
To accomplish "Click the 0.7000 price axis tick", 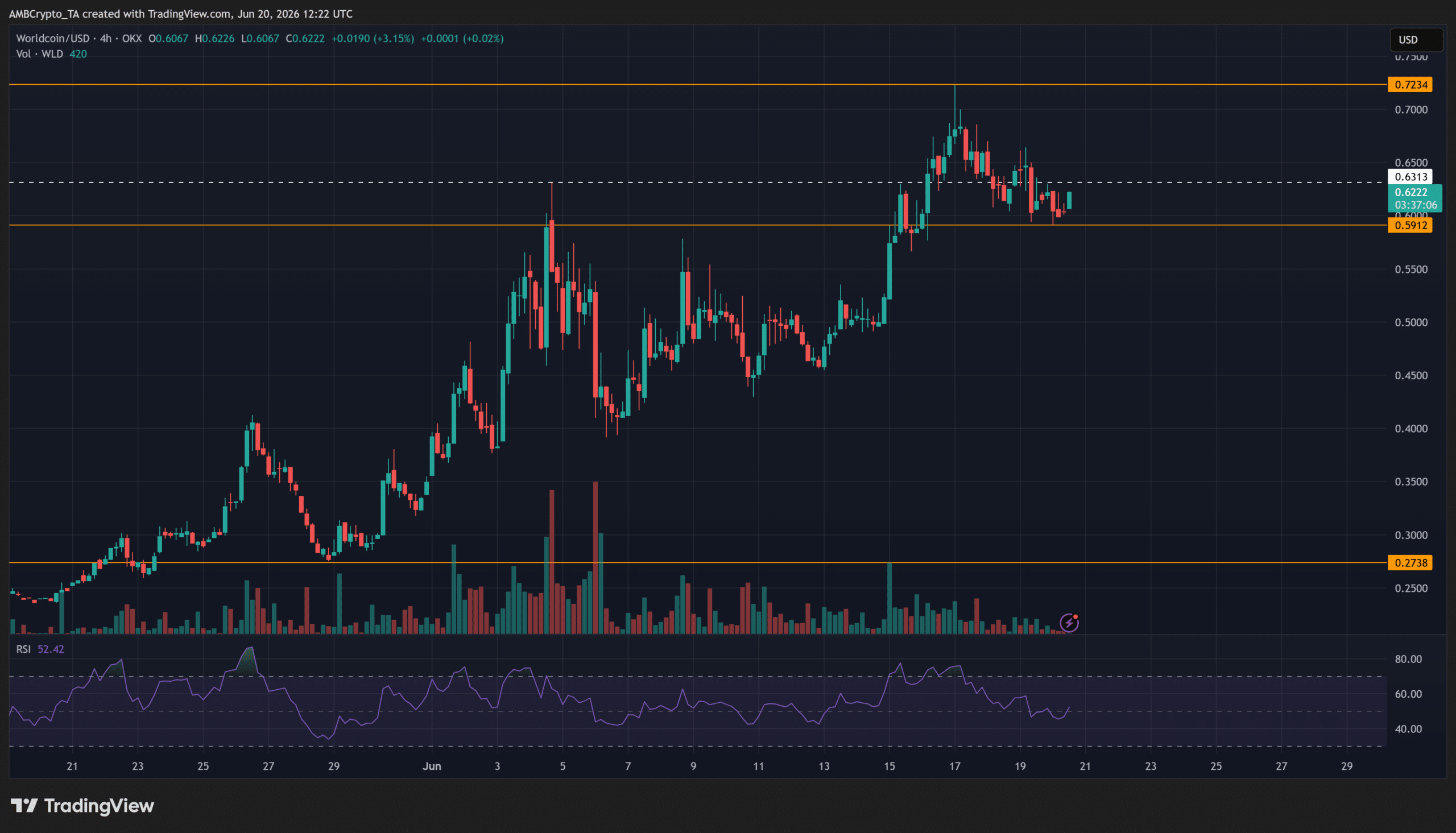I will [x=1411, y=110].
